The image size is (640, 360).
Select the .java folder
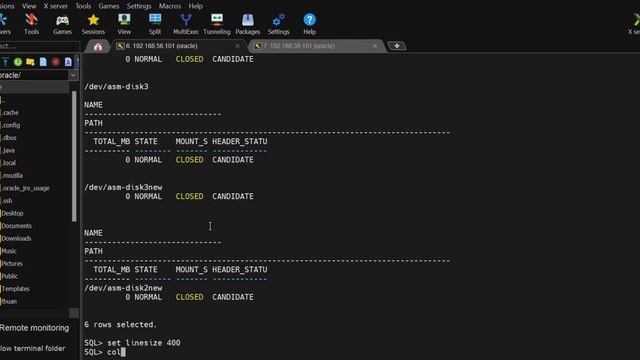tap(8, 151)
